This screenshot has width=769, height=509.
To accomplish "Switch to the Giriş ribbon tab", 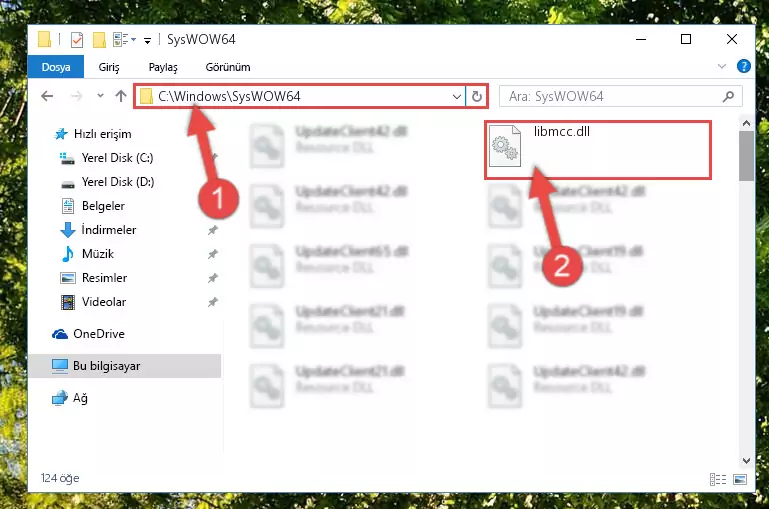I will (x=109, y=67).
